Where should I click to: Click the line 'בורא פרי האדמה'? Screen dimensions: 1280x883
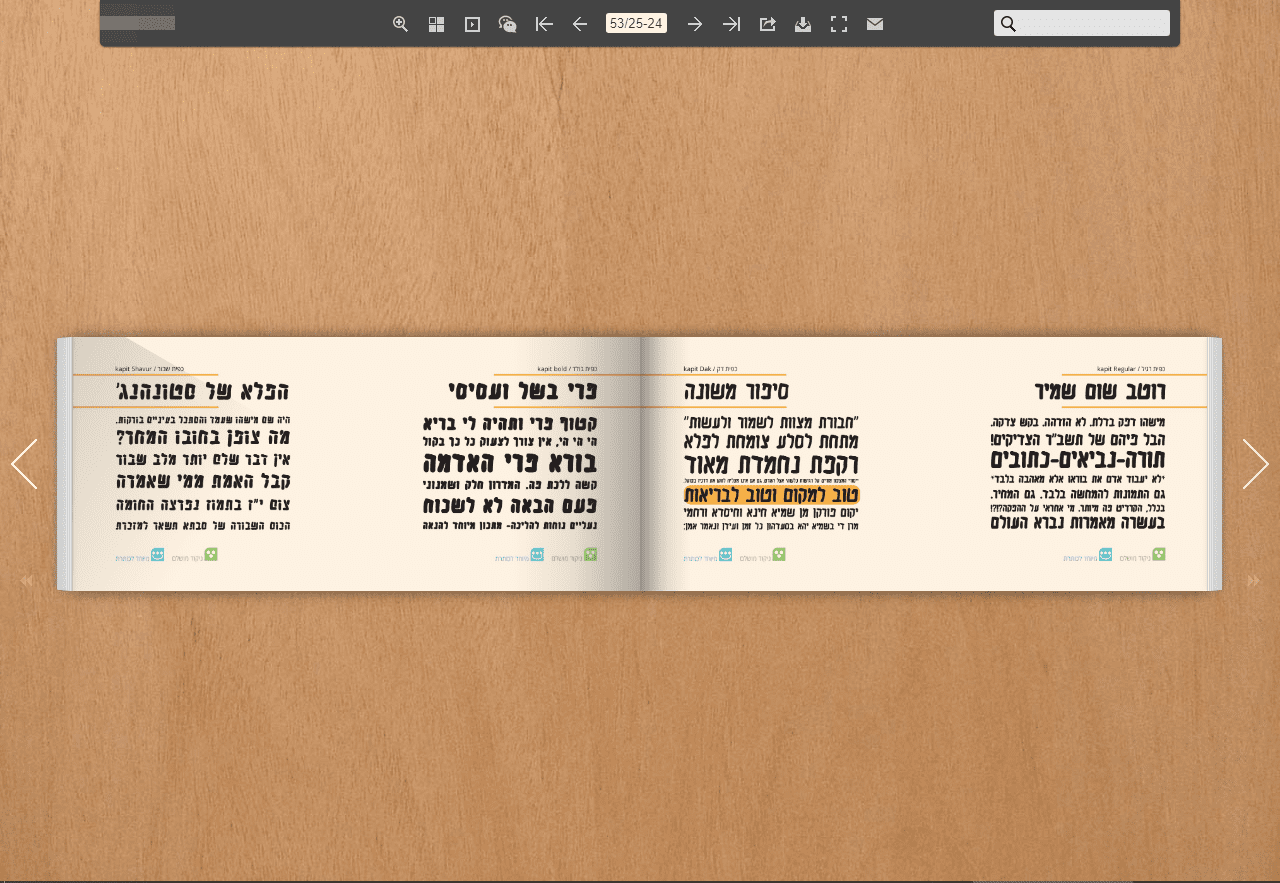pyautogui.click(x=510, y=464)
